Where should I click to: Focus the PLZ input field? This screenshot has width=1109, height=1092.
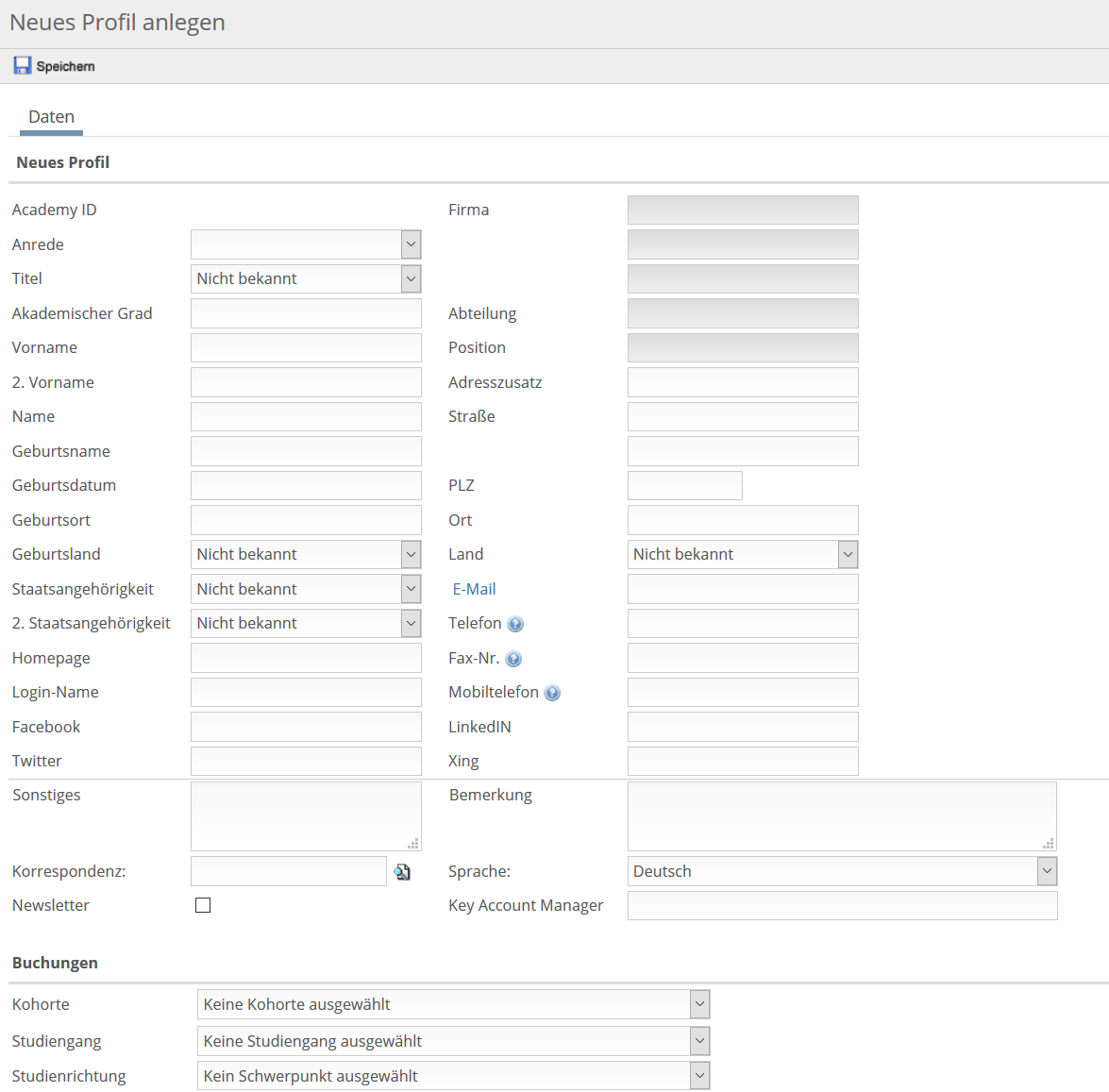point(684,485)
